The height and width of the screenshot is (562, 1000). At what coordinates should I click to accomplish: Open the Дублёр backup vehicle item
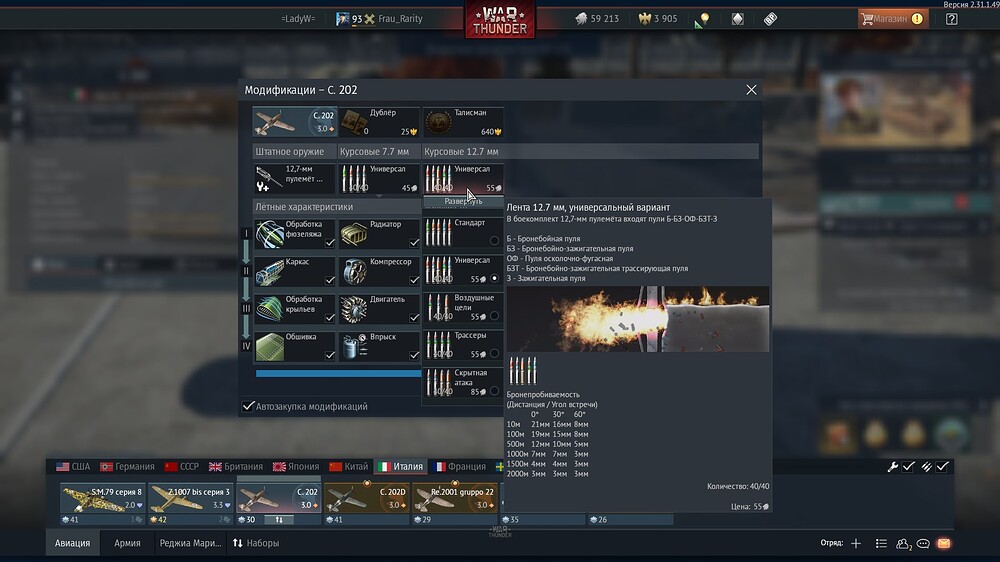coord(379,122)
